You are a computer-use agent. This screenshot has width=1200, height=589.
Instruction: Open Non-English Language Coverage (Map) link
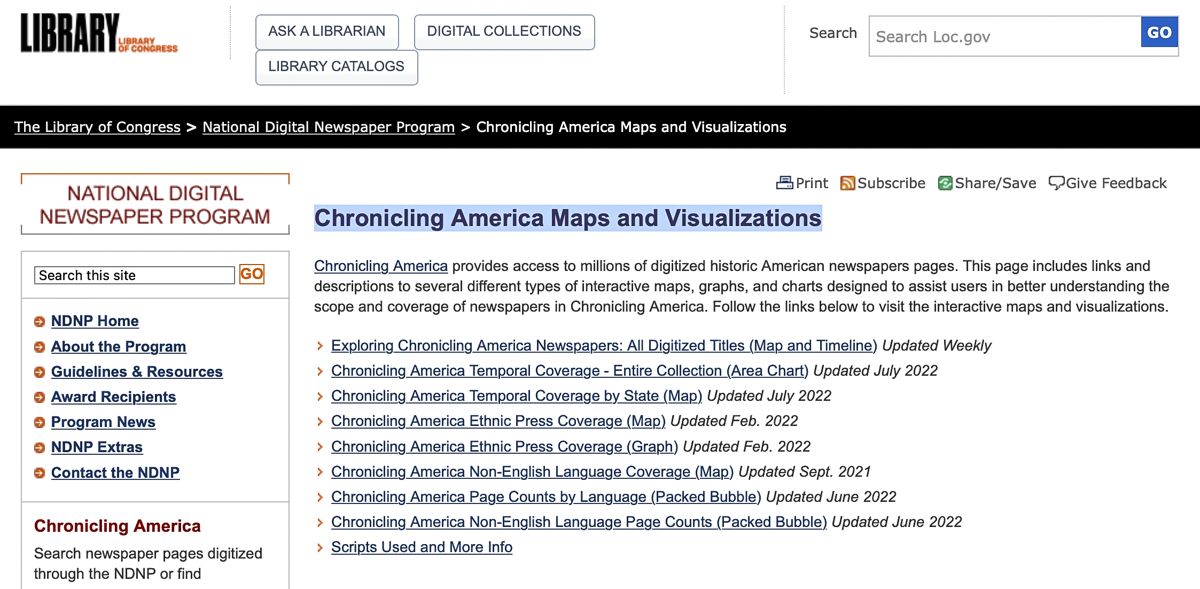(532, 471)
